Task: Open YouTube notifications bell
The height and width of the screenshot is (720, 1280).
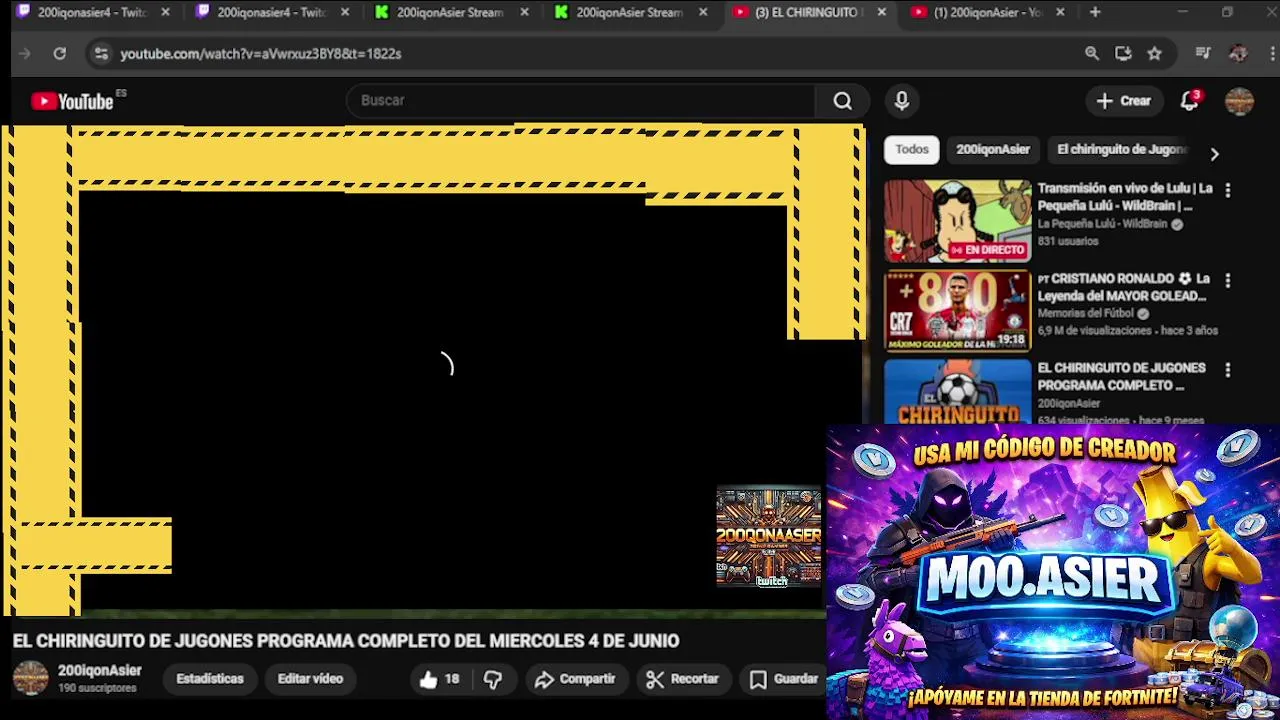Action: click(x=1189, y=101)
